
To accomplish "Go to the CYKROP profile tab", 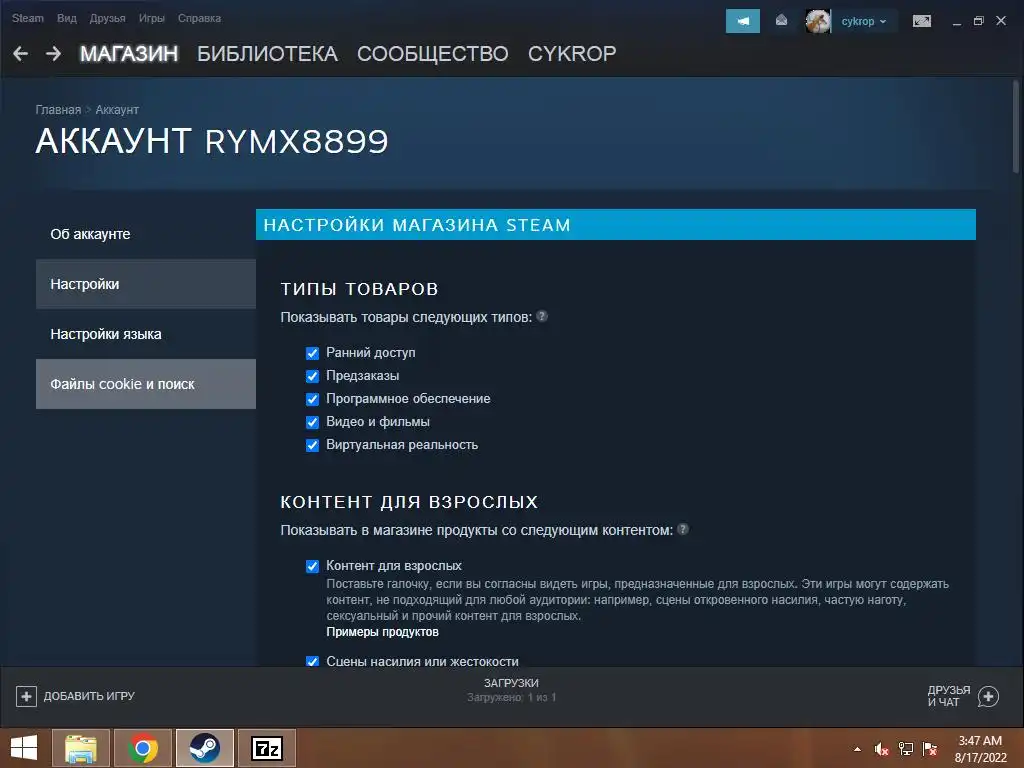I will click(x=572, y=54).
